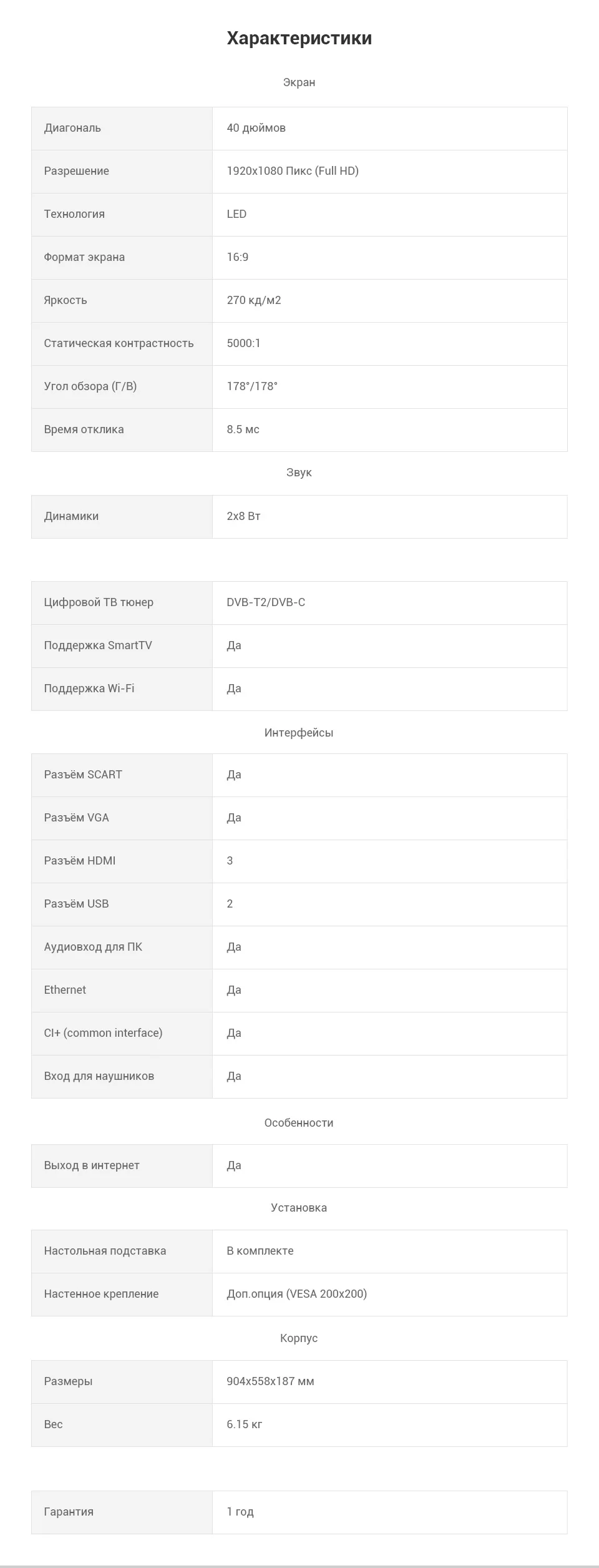Click the Звук section header

pos(299,473)
